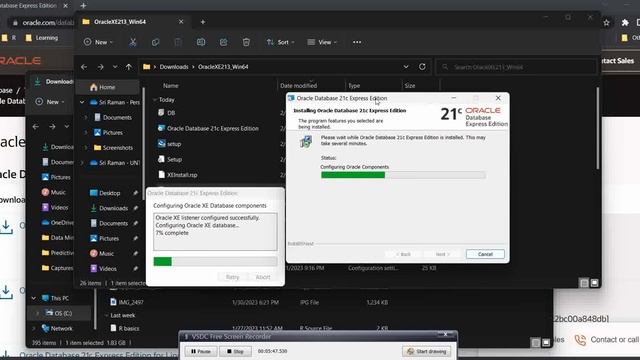The image size is (640, 360).
Task: Click the Share icon in Explorer toolbar
Action: (223, 42)
